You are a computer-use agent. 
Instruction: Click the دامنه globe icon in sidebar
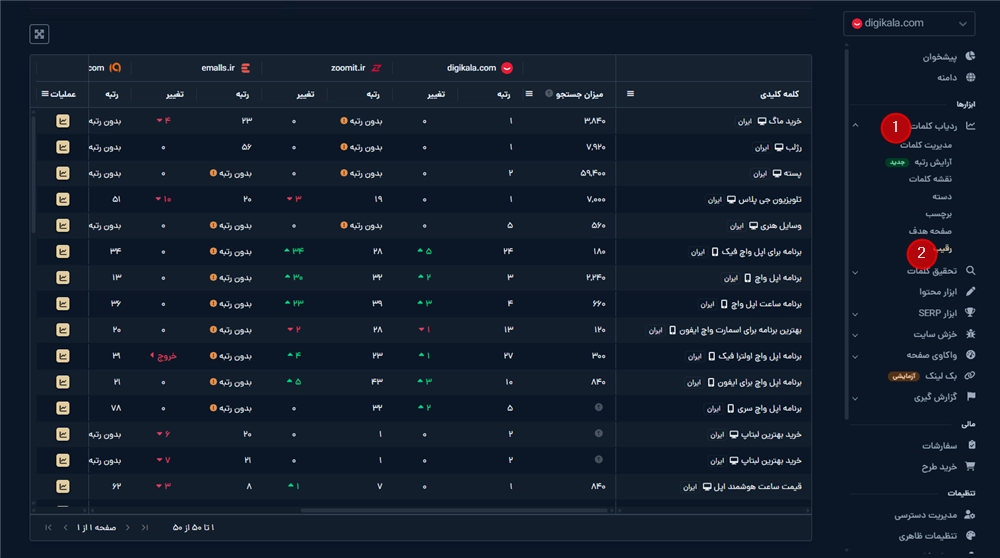pyautogui.click(x=971, y=77)
